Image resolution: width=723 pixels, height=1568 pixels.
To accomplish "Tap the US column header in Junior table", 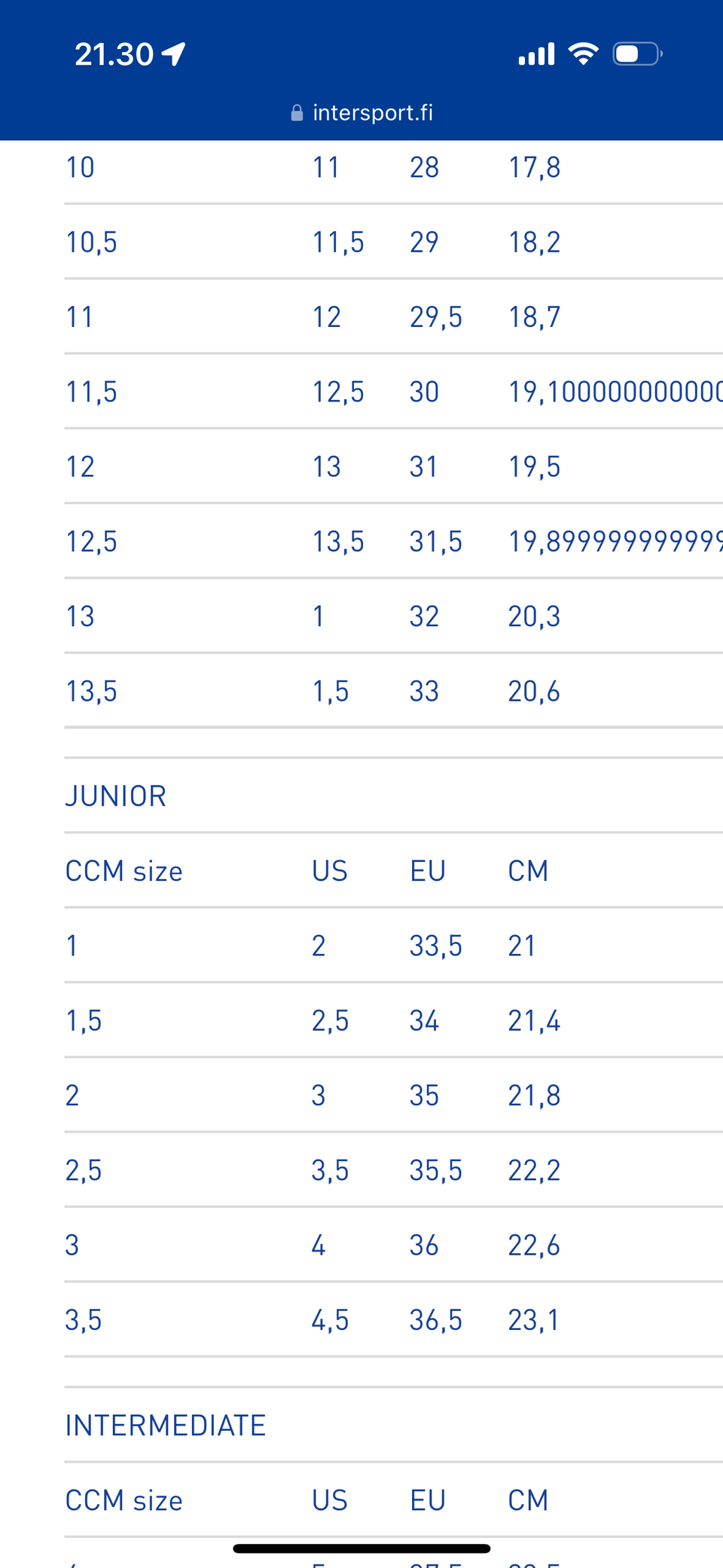I will coord(330,871).
